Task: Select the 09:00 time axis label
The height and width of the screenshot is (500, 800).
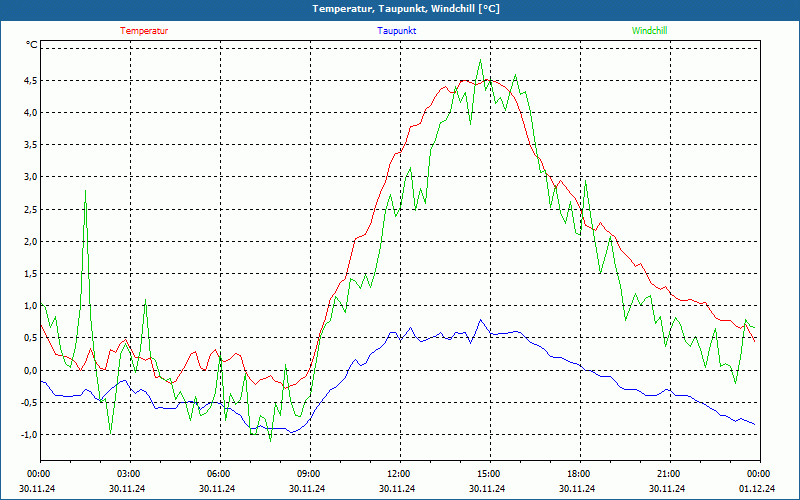Action: [x=309, y=474]
